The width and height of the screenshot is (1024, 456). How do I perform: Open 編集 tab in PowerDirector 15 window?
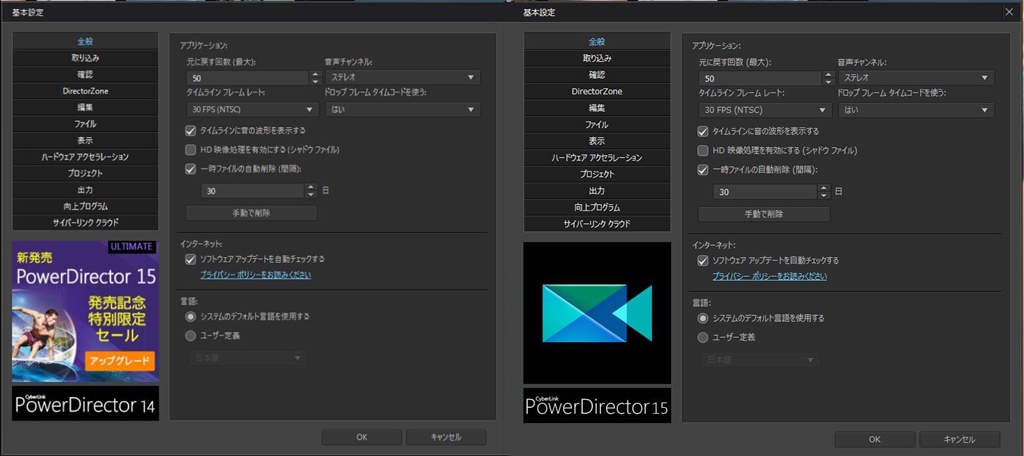click(x=597, y=108)
